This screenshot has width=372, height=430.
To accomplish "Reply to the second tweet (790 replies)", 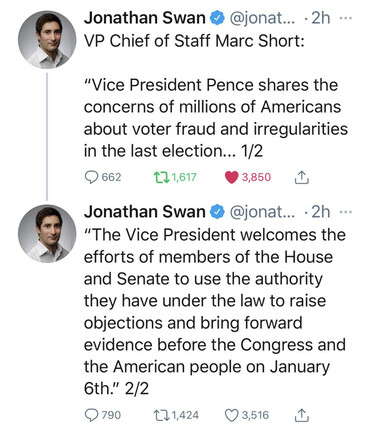I will 103,415.
